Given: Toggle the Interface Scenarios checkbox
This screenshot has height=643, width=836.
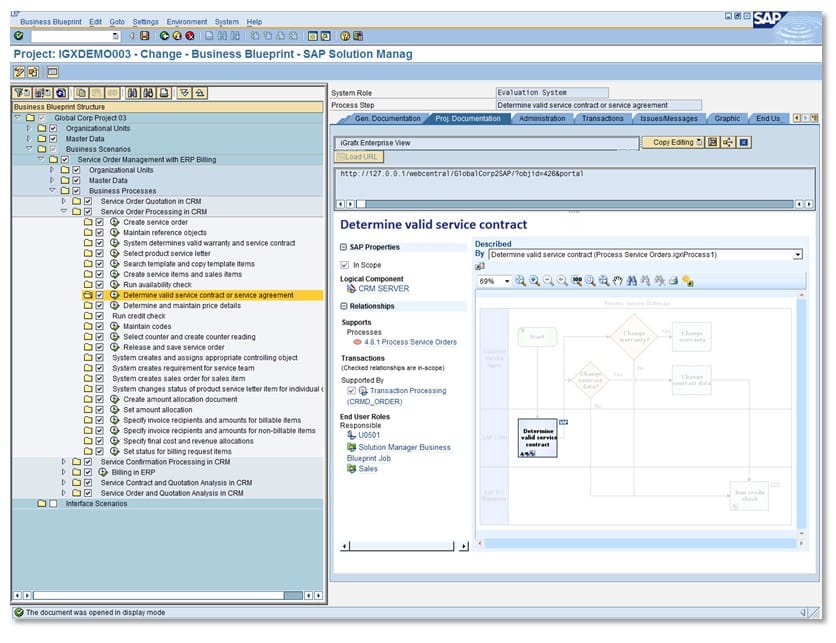Looking at the screenshot, I should pos(53,503).
